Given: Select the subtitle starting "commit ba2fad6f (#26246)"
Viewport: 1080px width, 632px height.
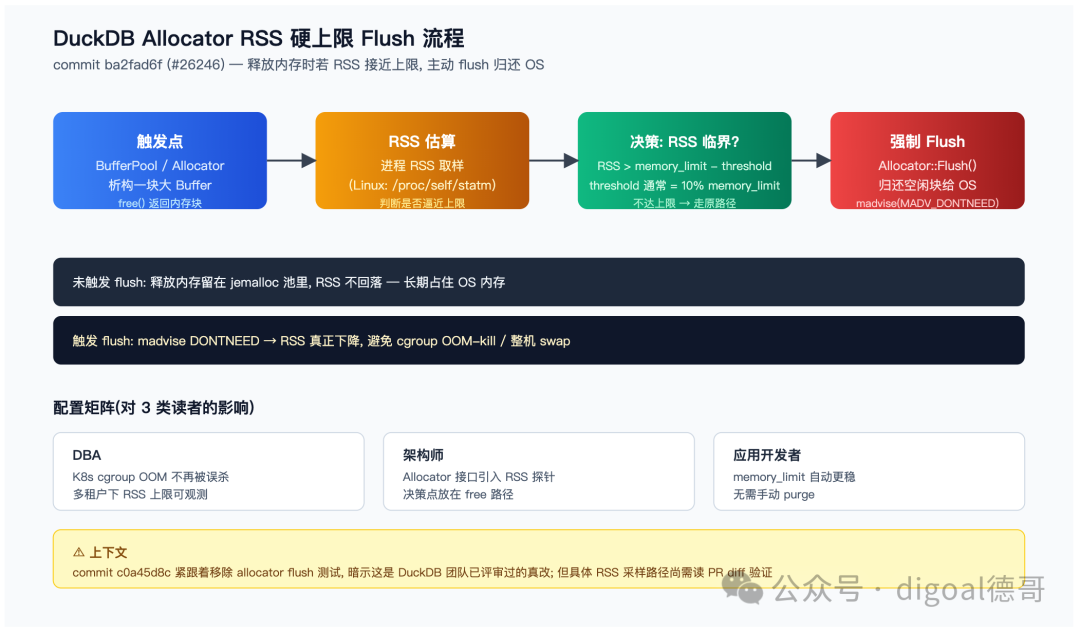Looking at the screenshot, I should pos(298,65).
